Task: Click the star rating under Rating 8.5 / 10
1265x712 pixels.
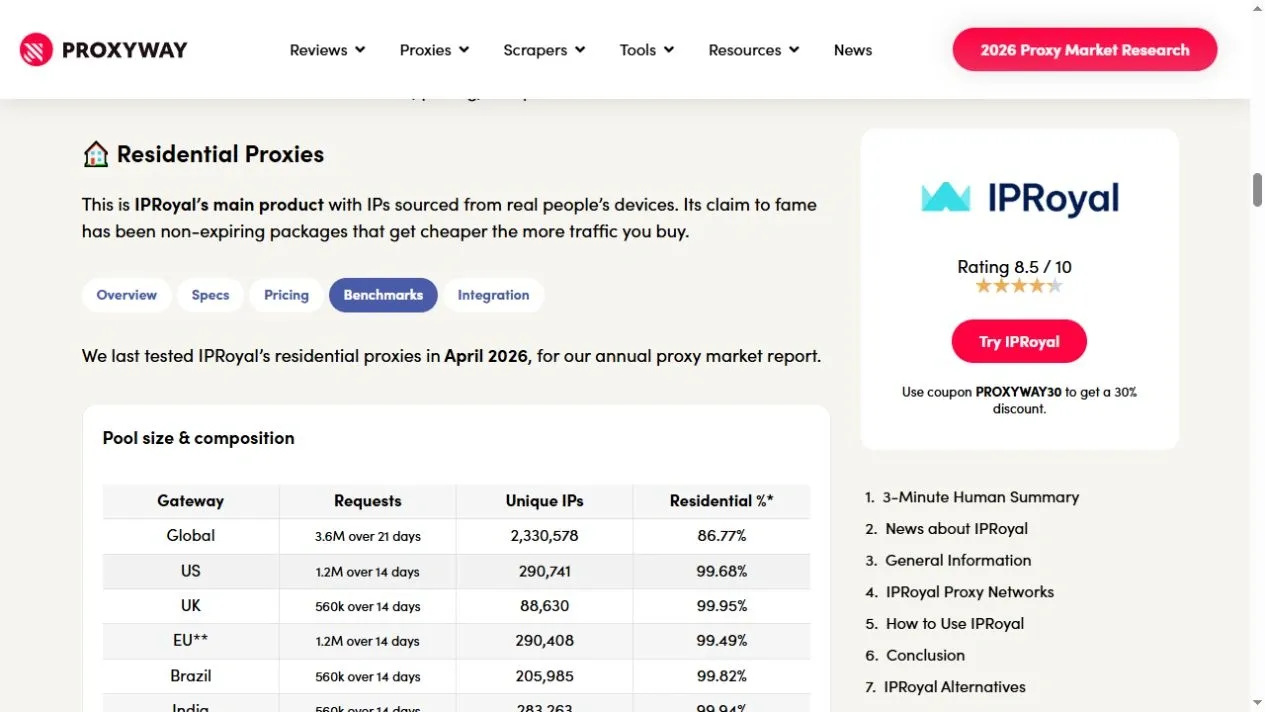Action: click(x=1019, y=286)
